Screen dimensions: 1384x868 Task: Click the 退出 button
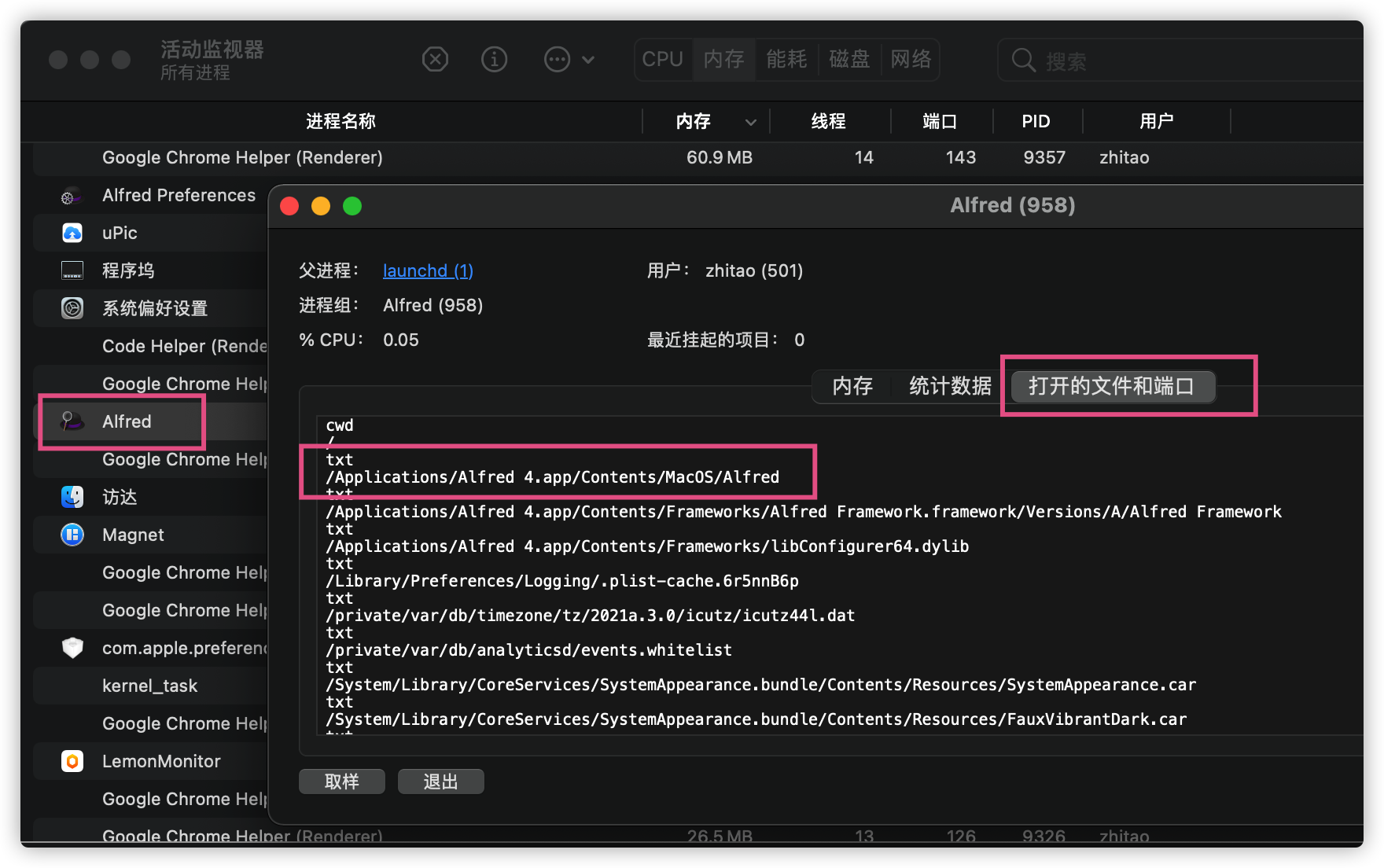point(440,782)
